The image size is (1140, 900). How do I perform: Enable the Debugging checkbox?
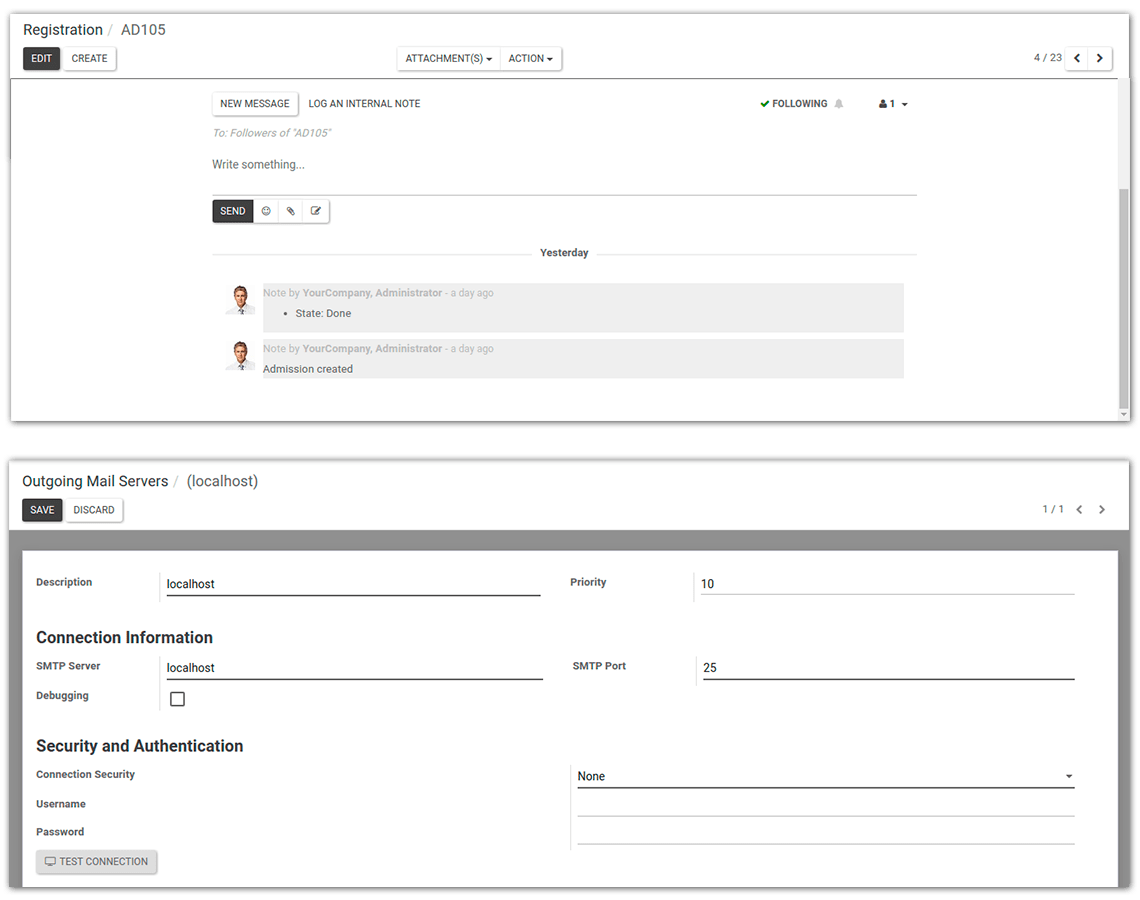[x=177, y=698]
